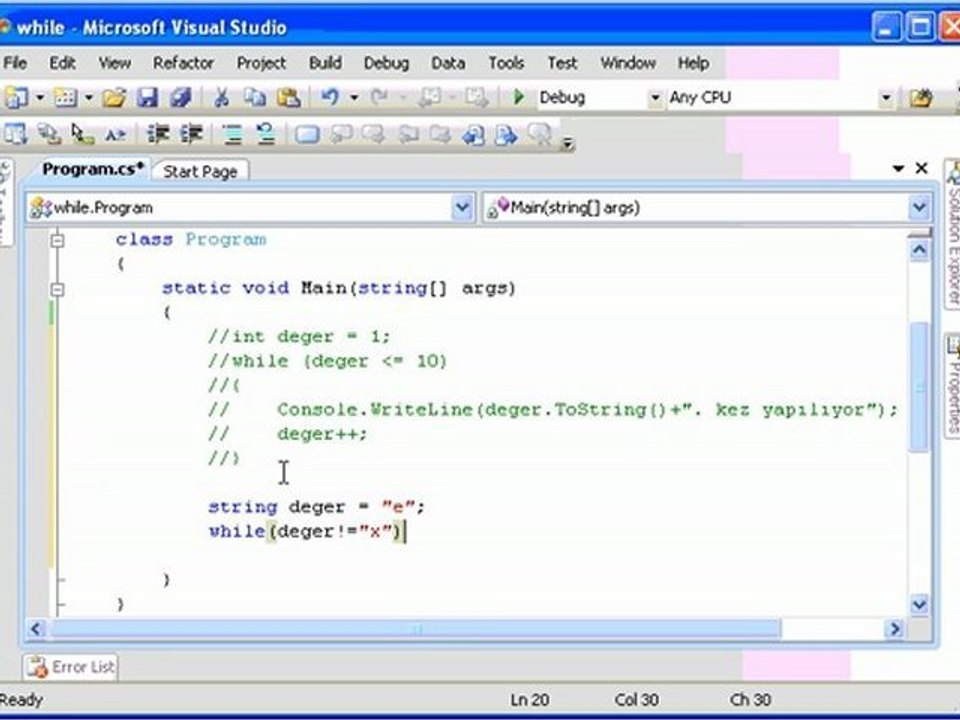Open the Refactor menu

pos(183,63)
